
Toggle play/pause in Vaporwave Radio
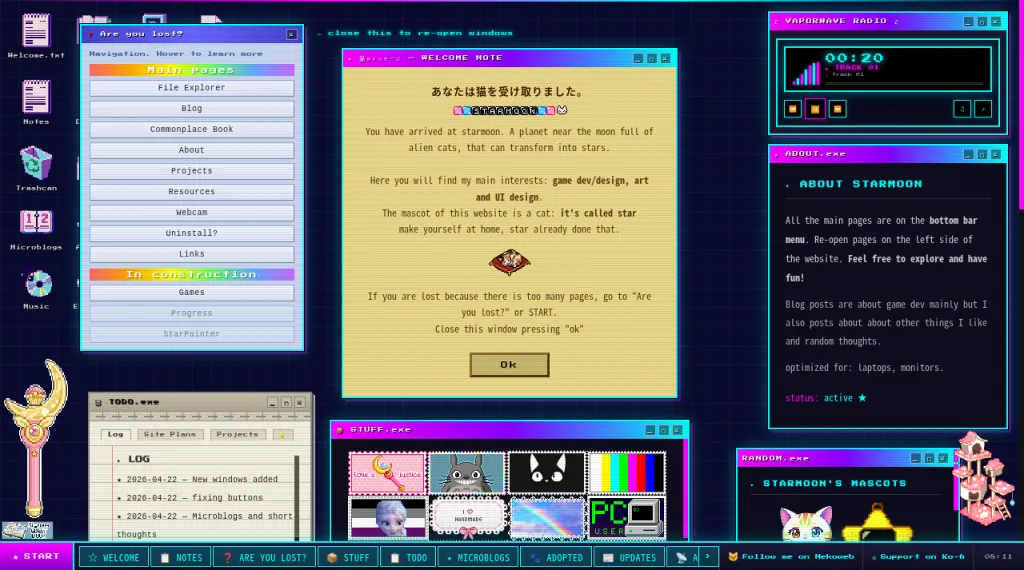point(815,109)
